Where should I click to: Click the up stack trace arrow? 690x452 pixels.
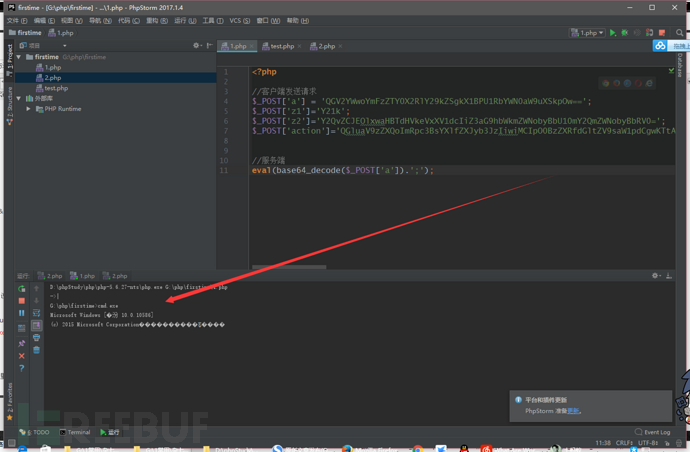coord(37,289)
